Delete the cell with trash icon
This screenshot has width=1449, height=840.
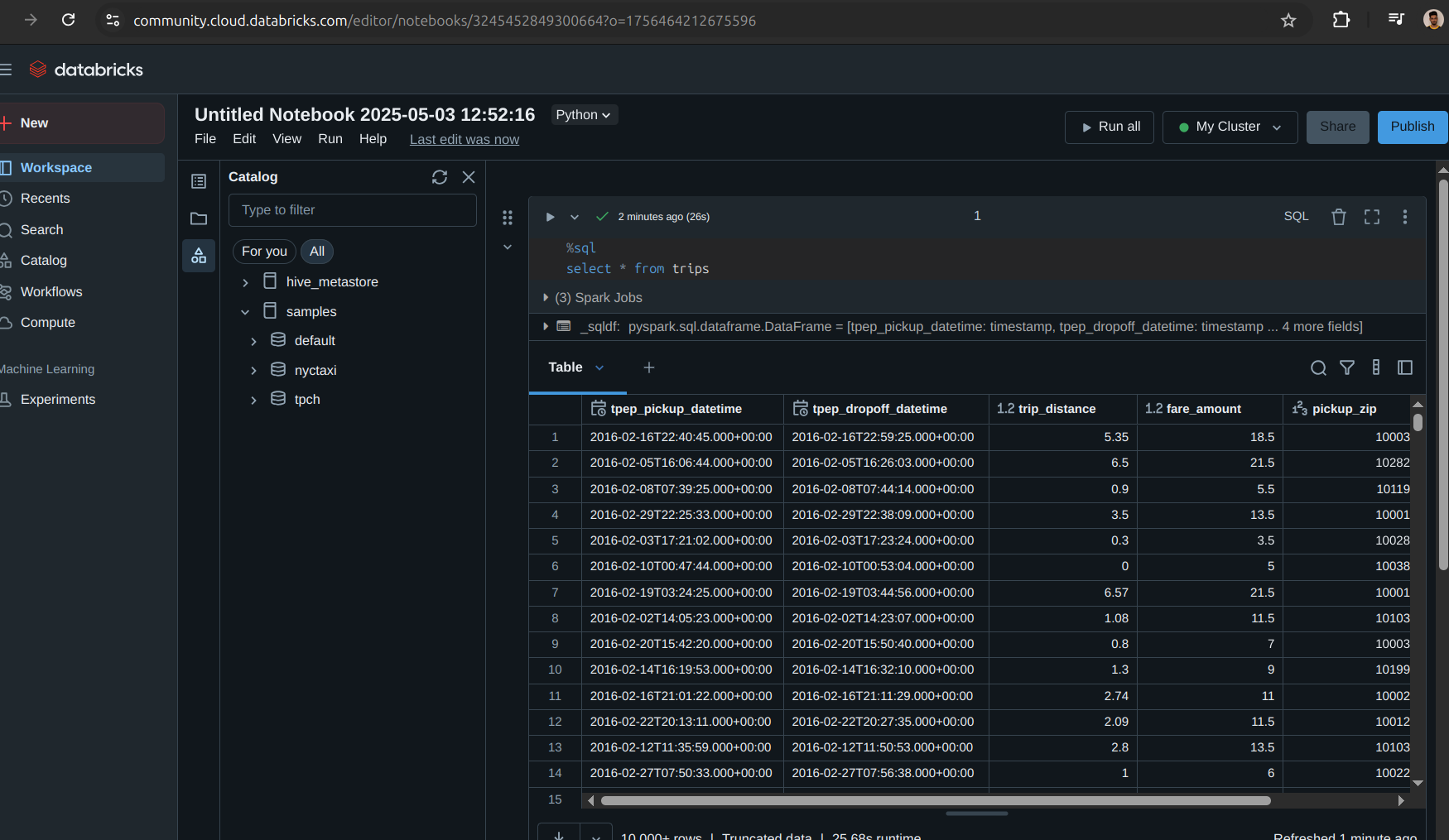pyautogui.click(x=1339, y=217)
